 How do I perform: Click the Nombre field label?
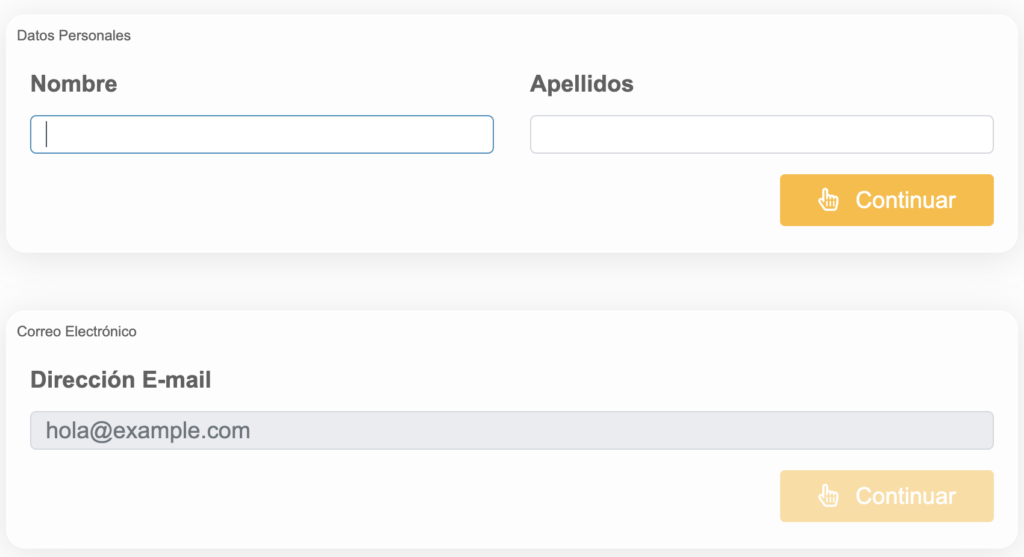(73, 84)
